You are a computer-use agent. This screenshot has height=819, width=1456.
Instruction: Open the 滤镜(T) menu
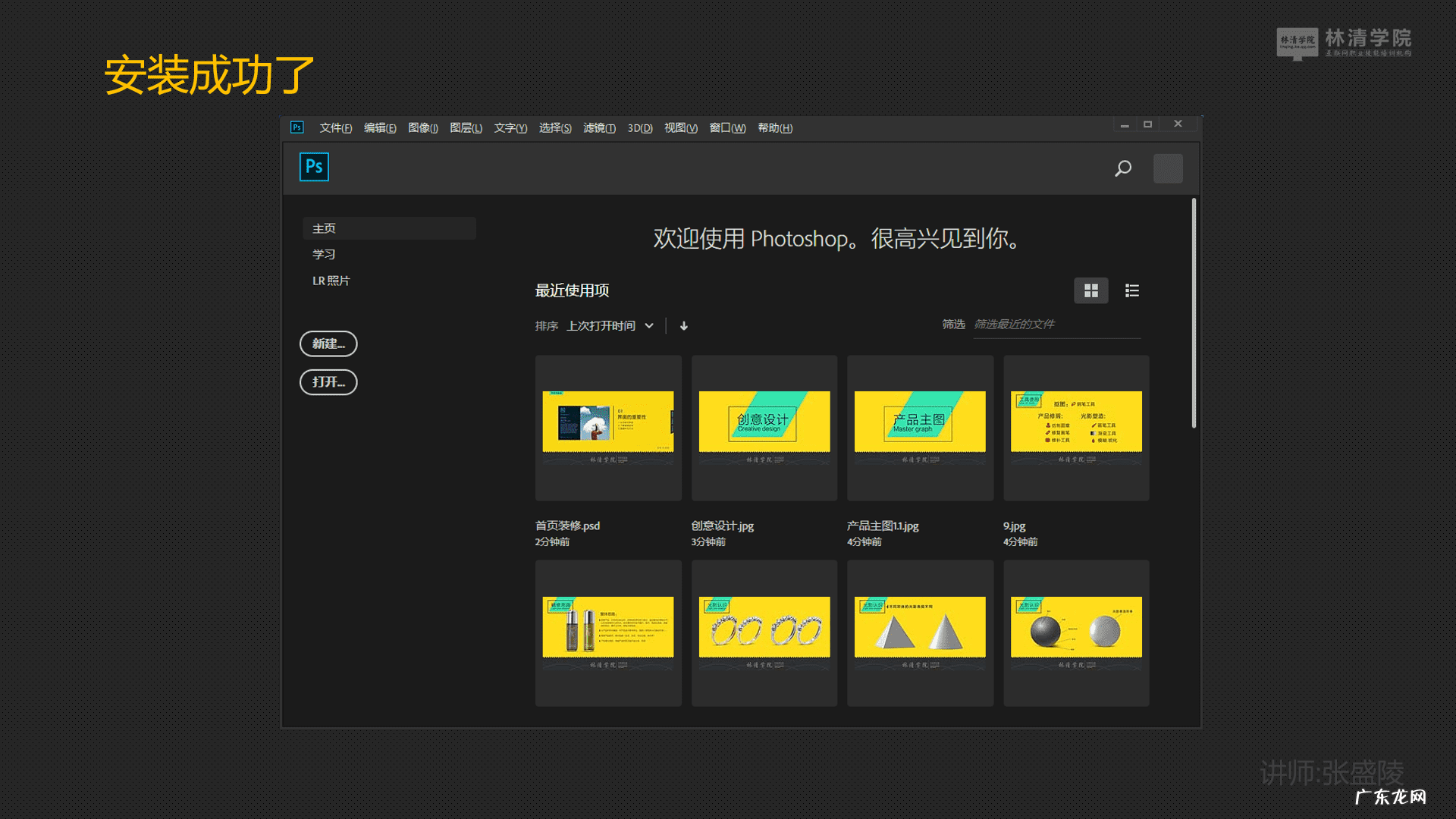599,128
